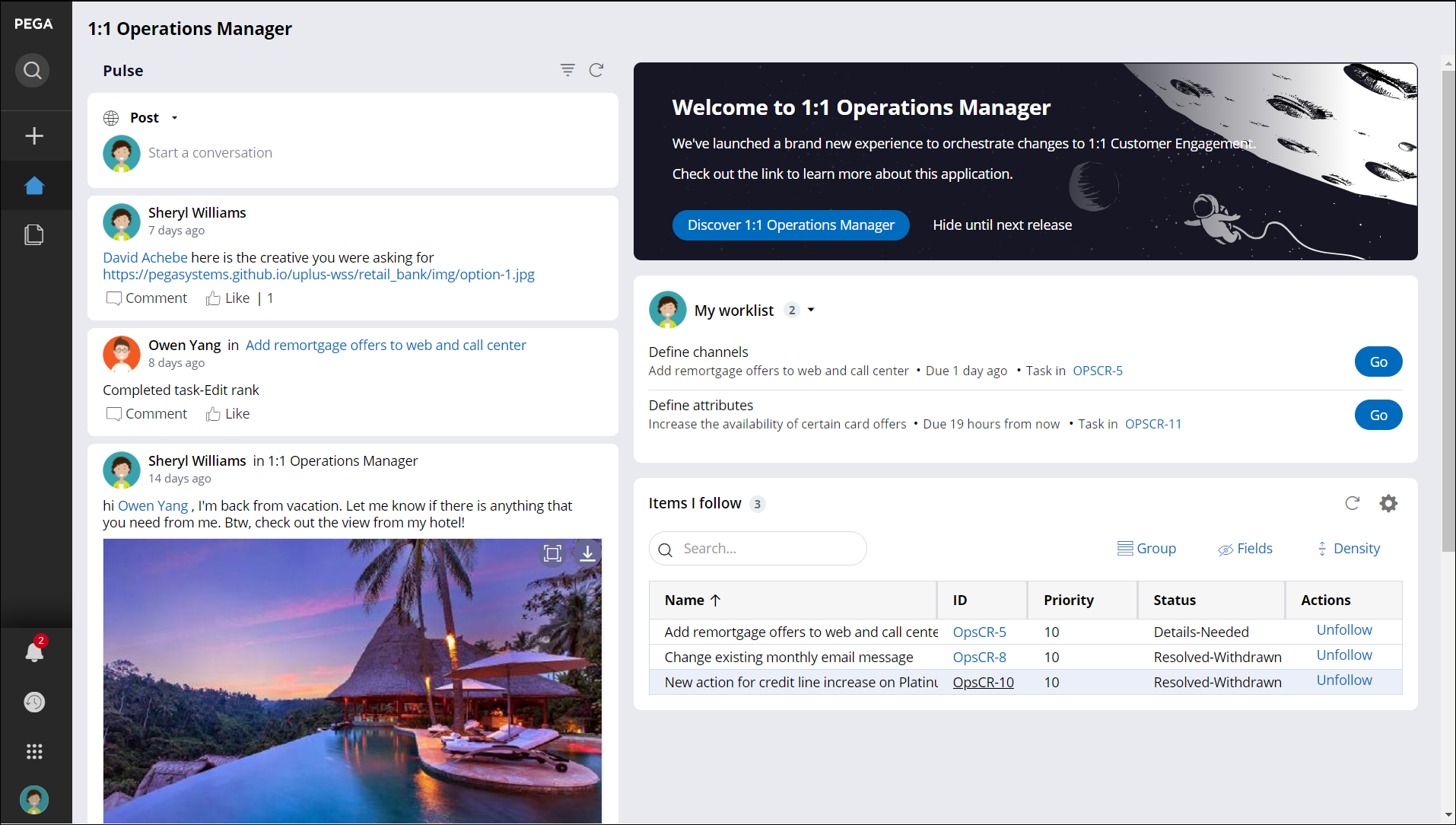Open OpsCR-10 in the followed items table

tap(983, 682)
